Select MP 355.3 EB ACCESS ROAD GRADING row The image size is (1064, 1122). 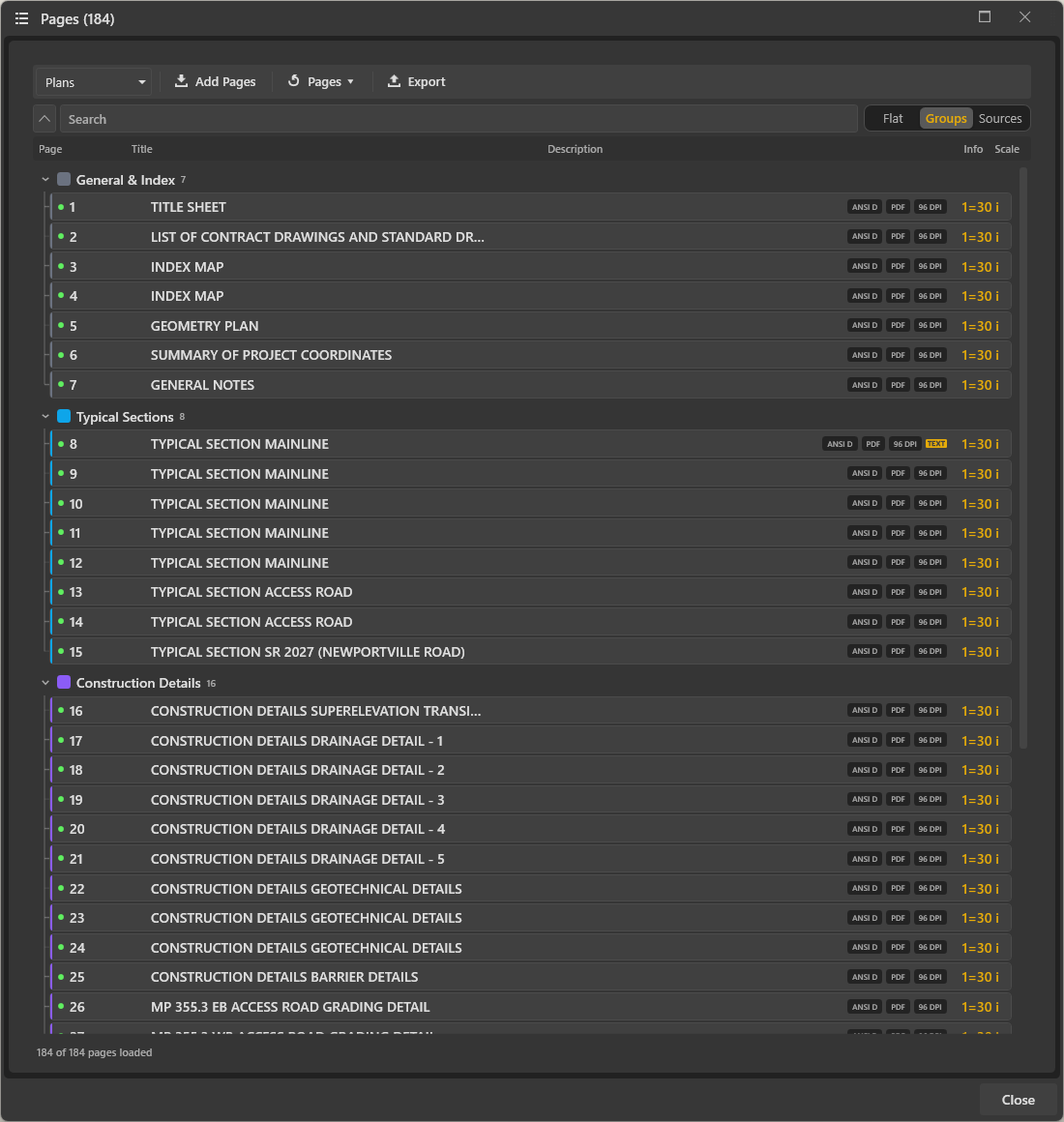[531, 1007]
